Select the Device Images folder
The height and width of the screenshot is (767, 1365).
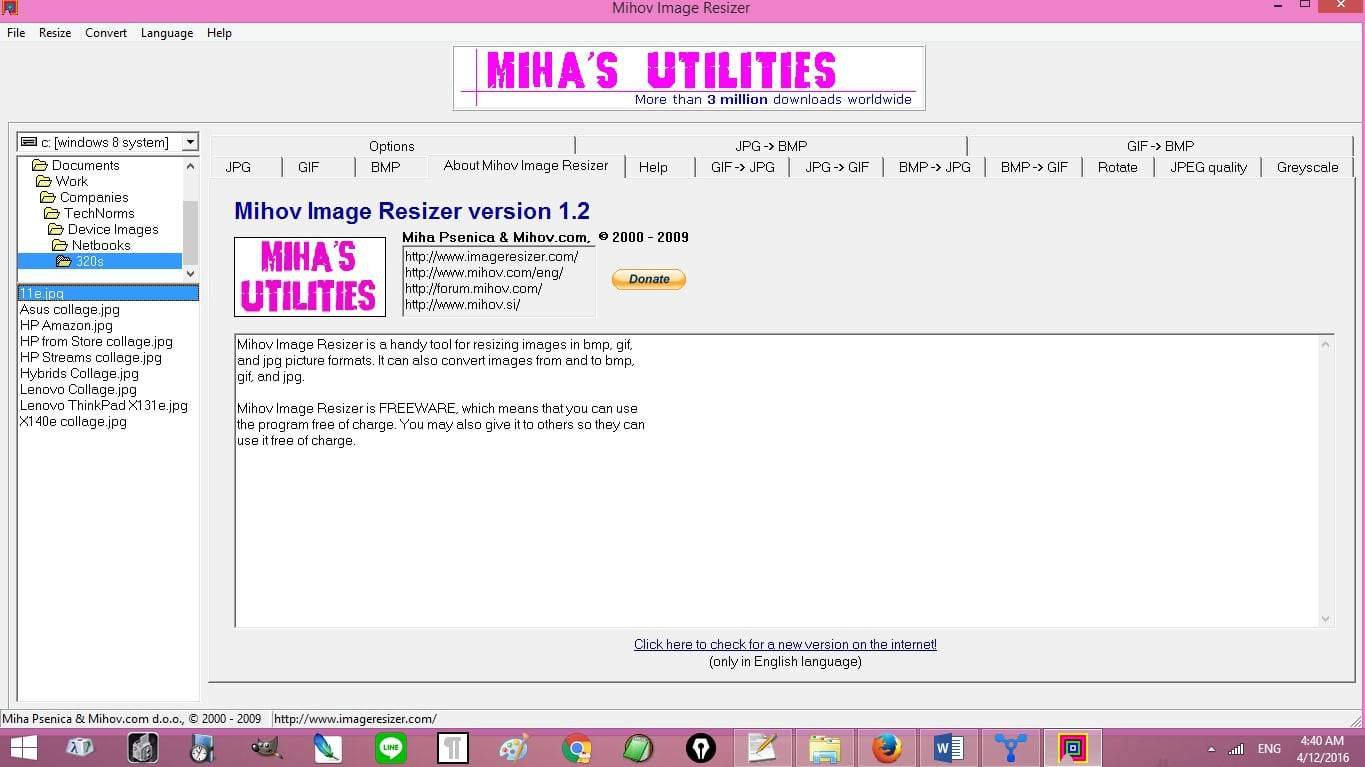[113, 229]
